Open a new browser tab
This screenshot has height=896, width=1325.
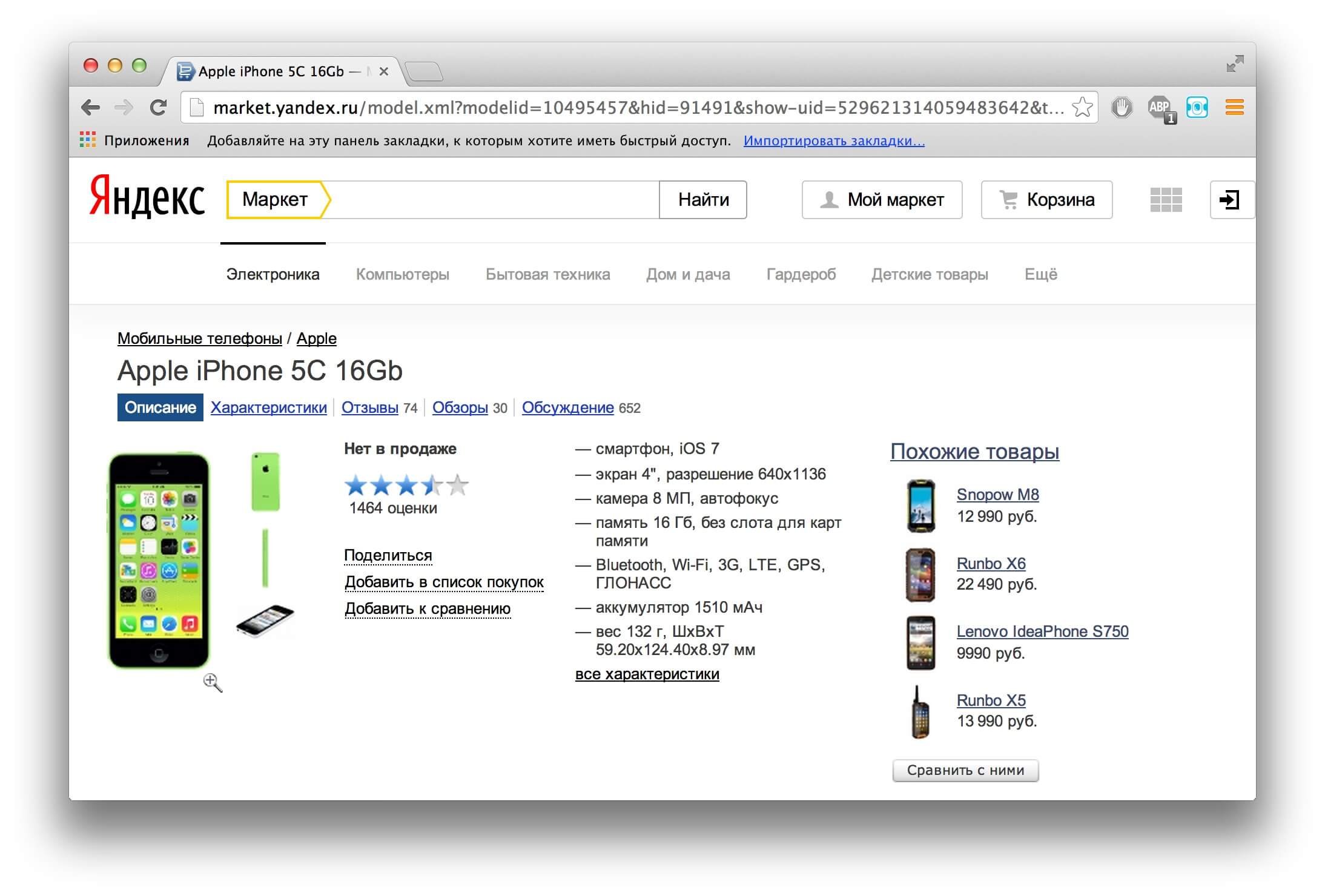coord(424,71)
